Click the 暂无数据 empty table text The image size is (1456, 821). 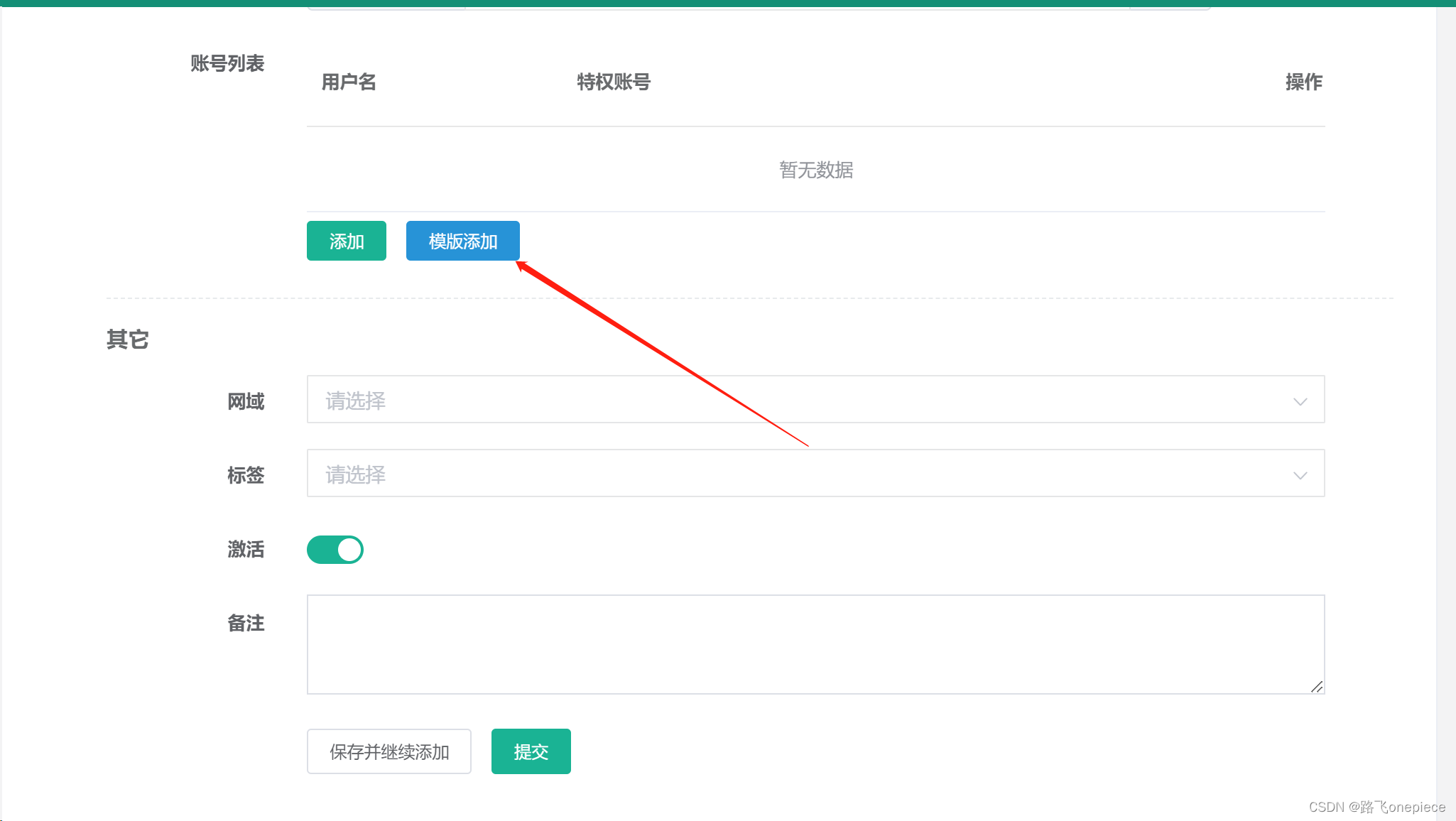(x=816, y=170)
